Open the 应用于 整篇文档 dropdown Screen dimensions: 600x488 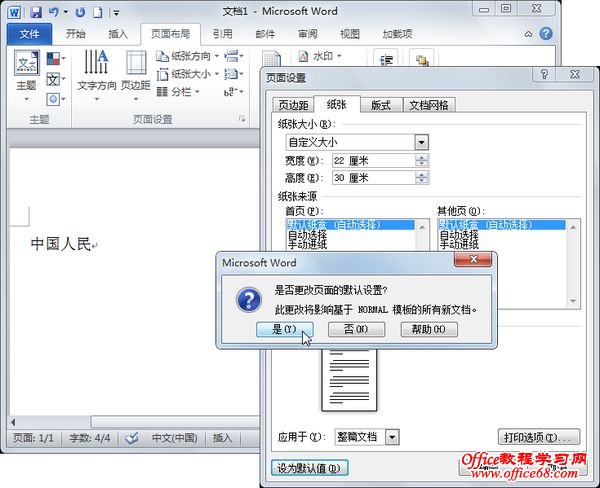tap(392, 437)
